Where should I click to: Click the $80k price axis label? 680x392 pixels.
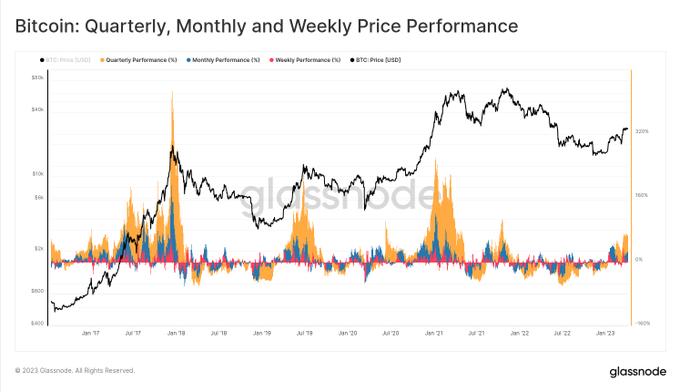(38, 78)
